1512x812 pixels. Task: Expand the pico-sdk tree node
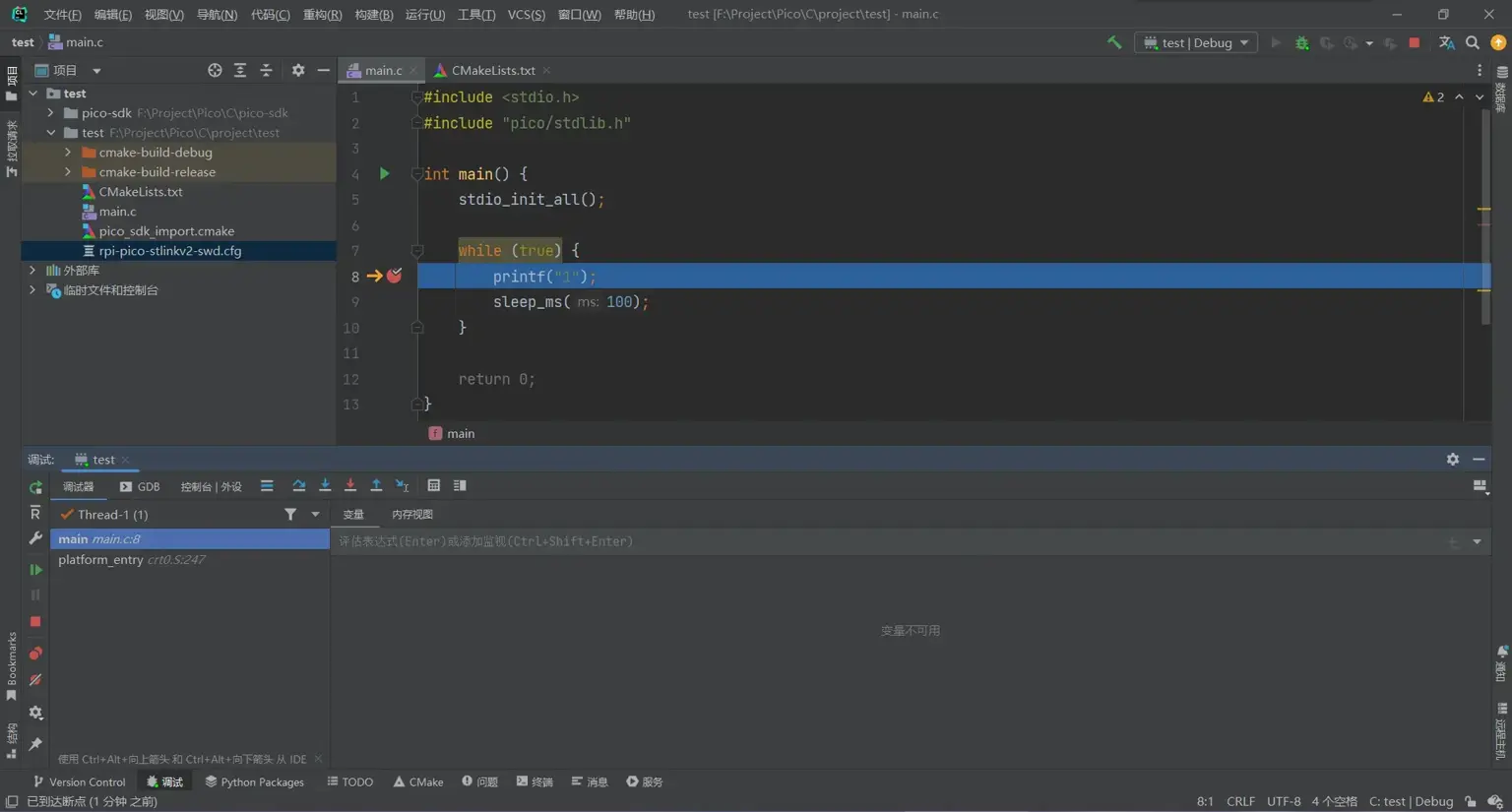point(51,113)
